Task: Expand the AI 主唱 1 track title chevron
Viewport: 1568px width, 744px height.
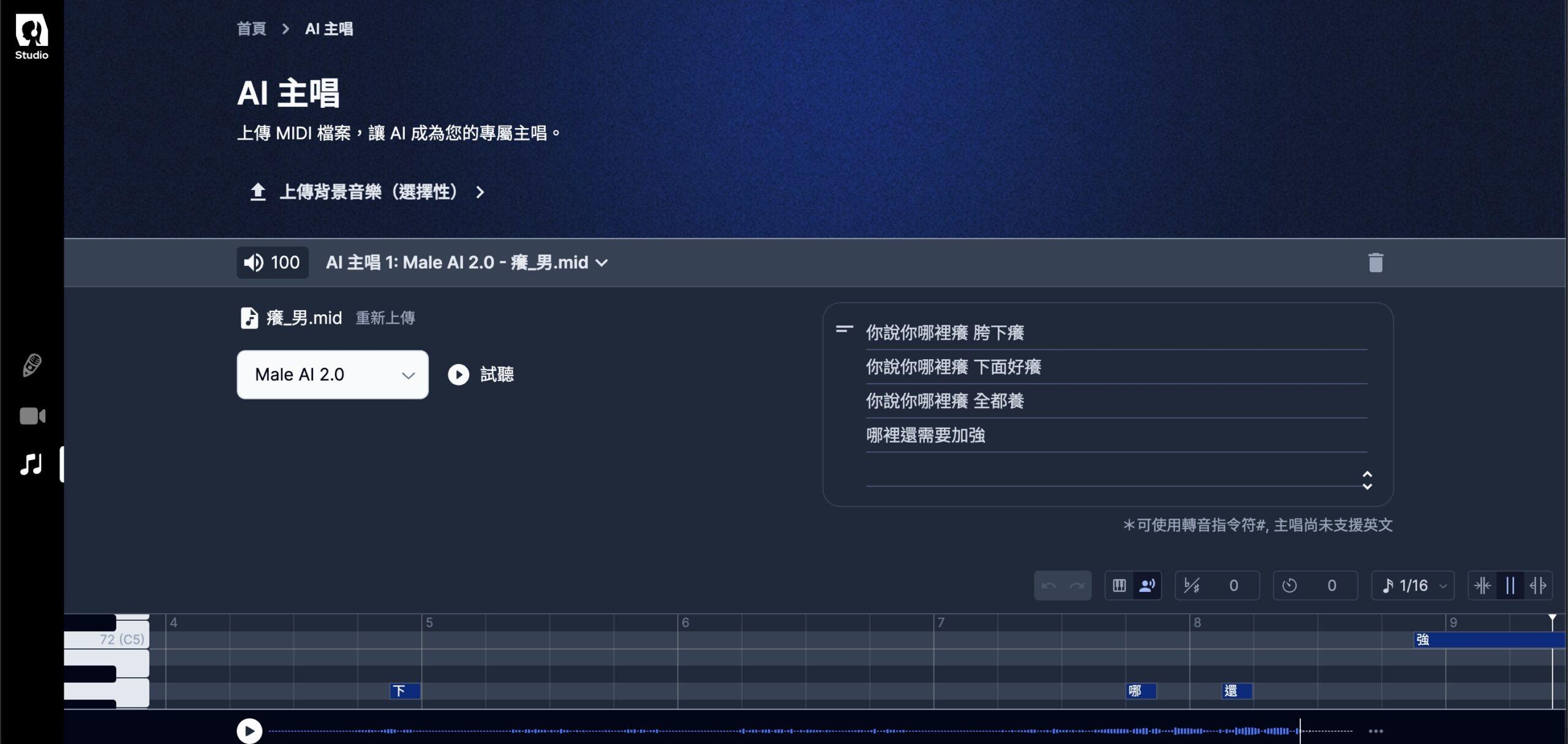Action: point(602,263)
